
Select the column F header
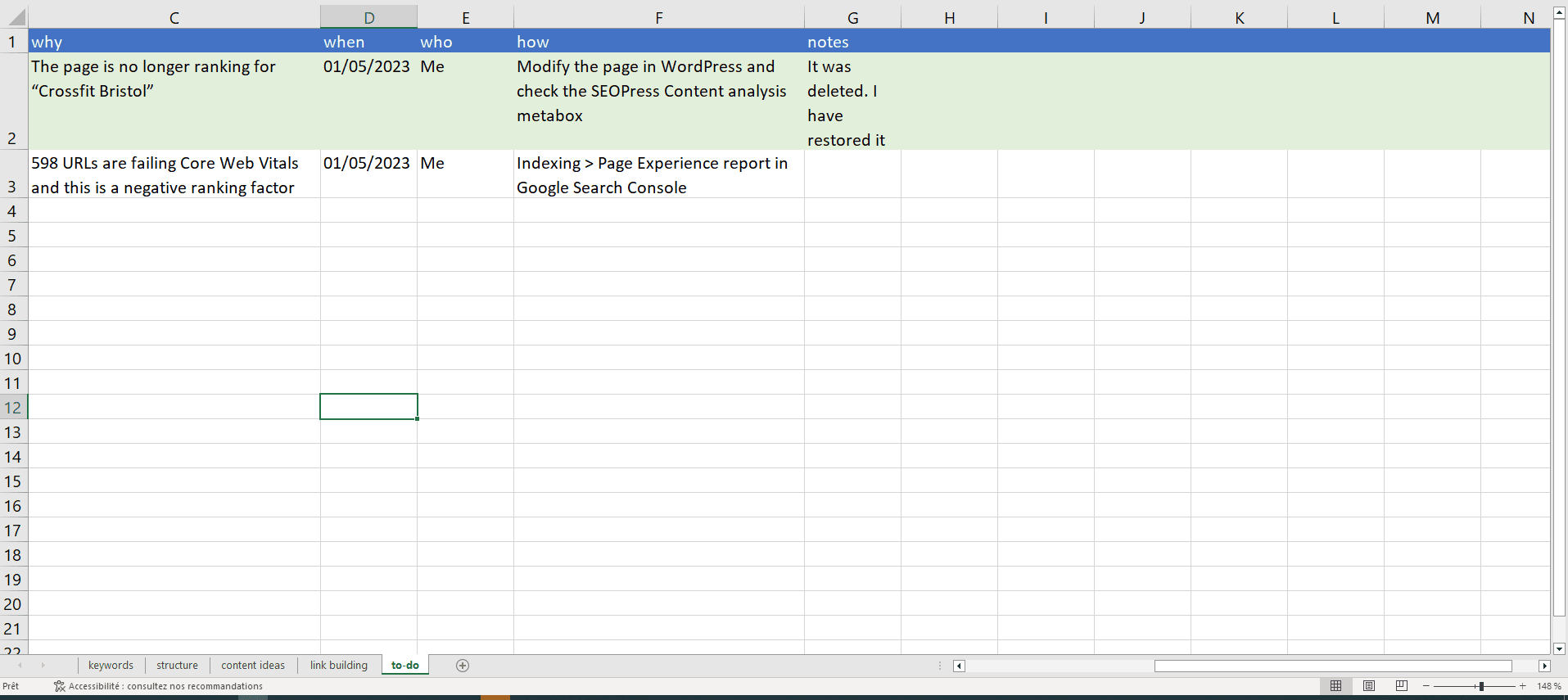[658, 18]
